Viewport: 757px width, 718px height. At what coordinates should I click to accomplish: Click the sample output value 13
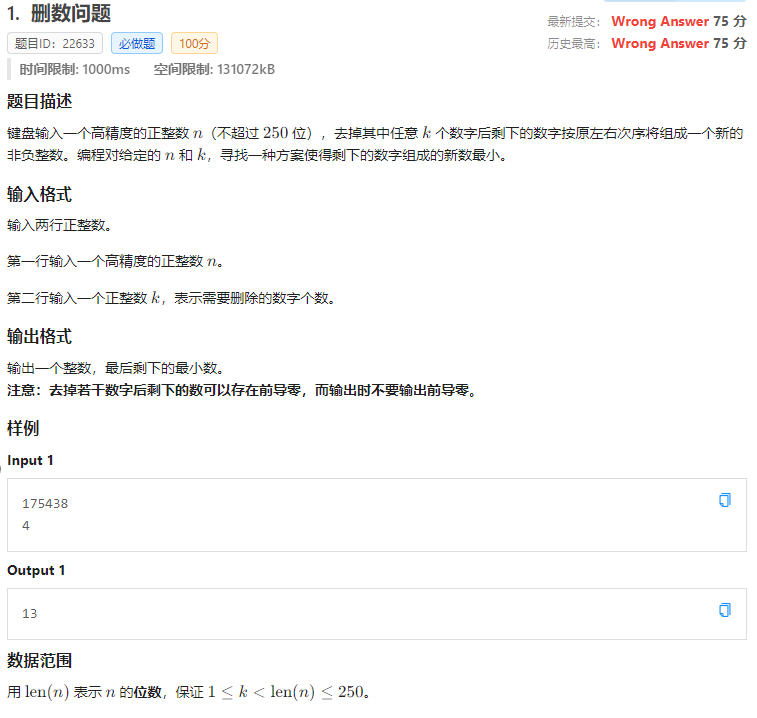pyautogui.click(x=30, y=613)
